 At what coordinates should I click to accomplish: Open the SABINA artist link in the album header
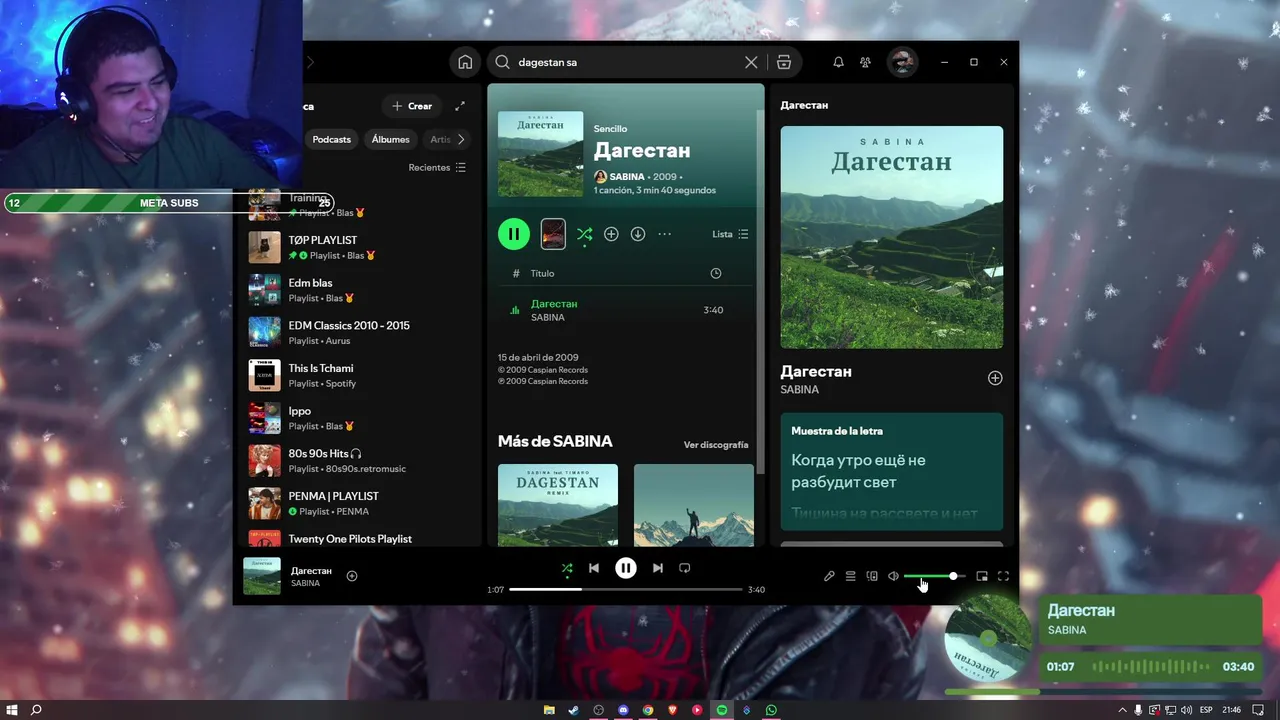click(x=627, y=176)
